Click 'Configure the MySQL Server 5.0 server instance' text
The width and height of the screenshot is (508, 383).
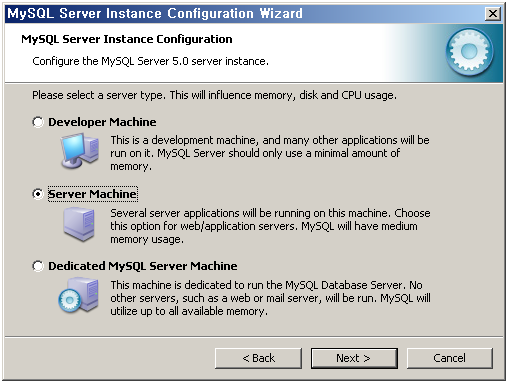tap(150, 61)
